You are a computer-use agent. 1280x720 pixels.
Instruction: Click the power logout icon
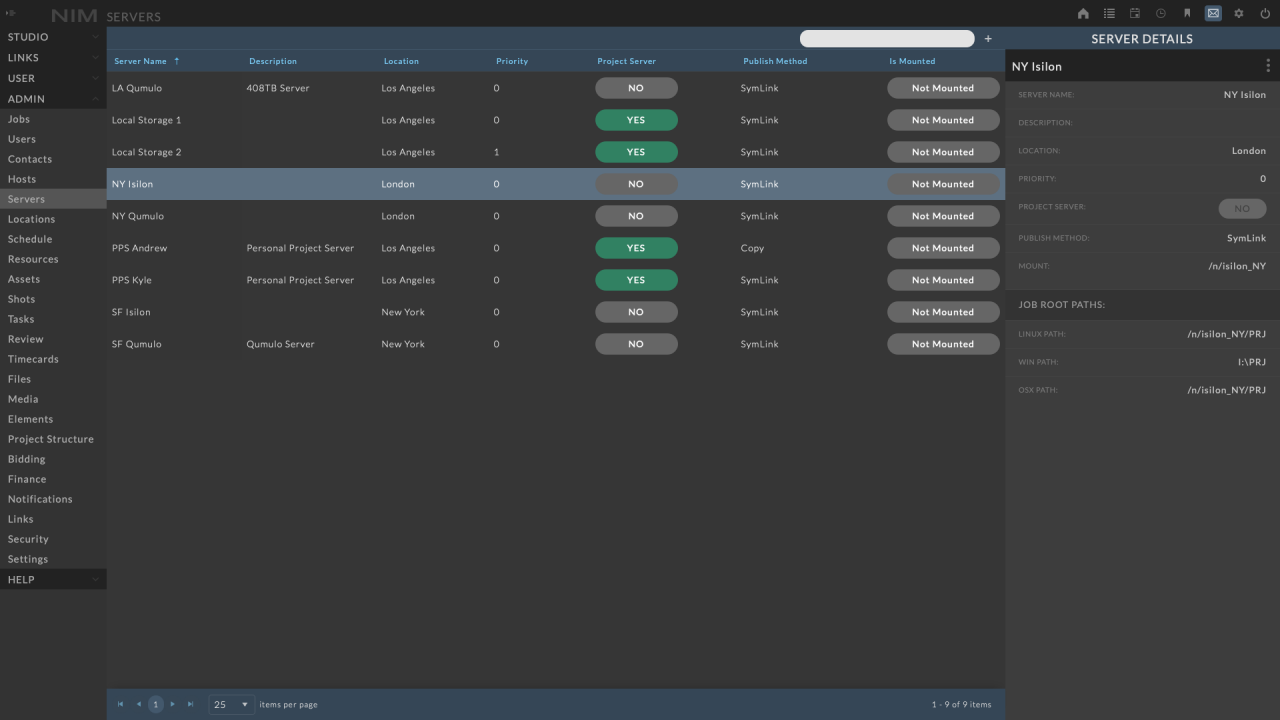(x=1265, y=14)
